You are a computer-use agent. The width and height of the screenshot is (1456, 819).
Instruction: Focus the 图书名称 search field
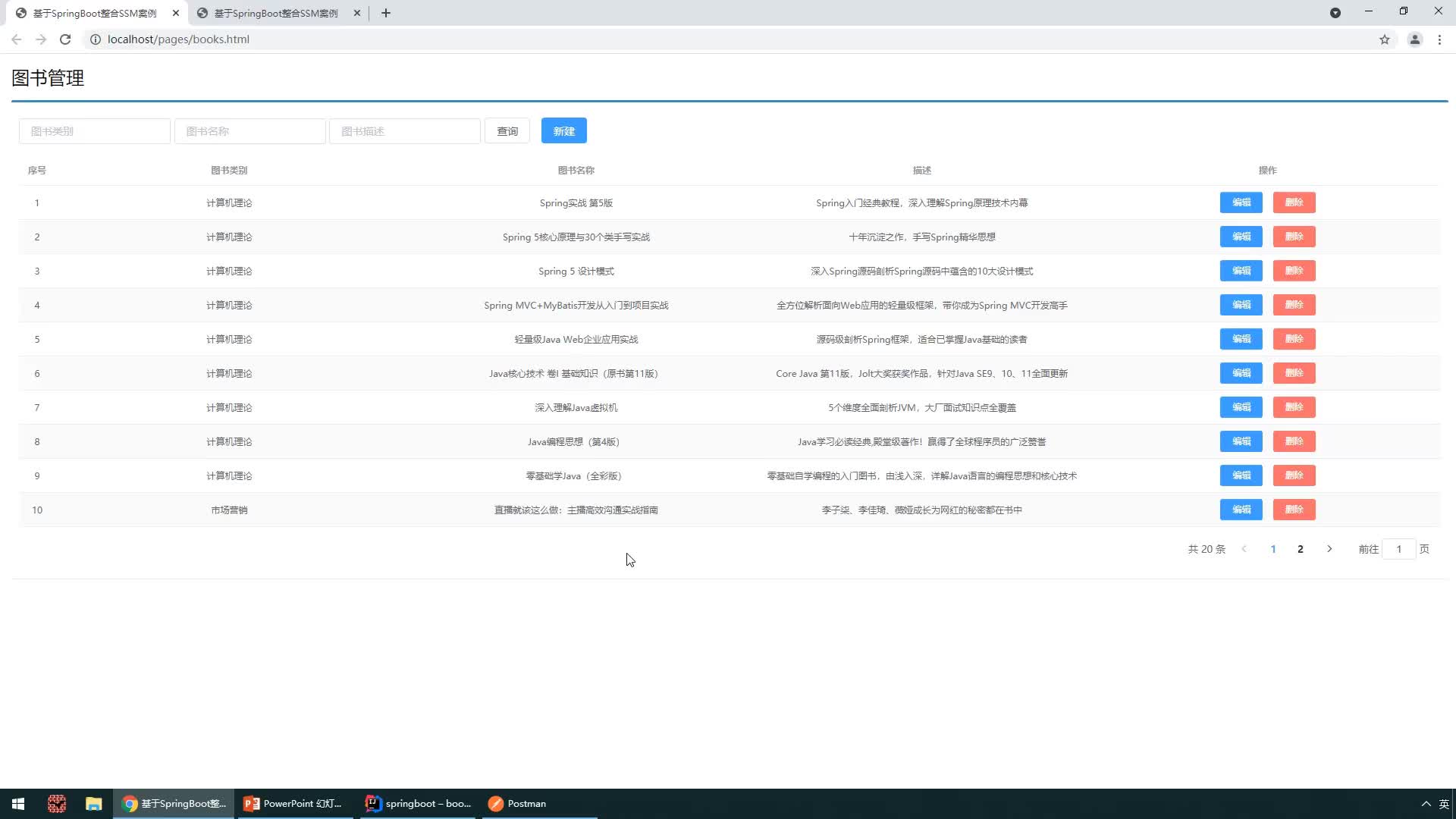[x=250, y=131]
